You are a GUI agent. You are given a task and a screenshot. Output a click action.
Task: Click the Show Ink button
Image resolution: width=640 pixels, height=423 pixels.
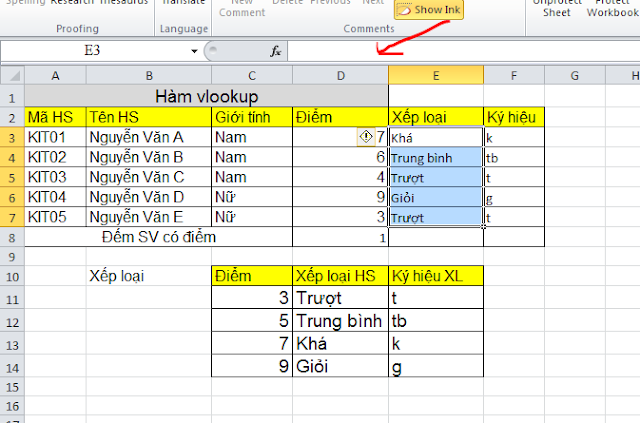[429, 9]
